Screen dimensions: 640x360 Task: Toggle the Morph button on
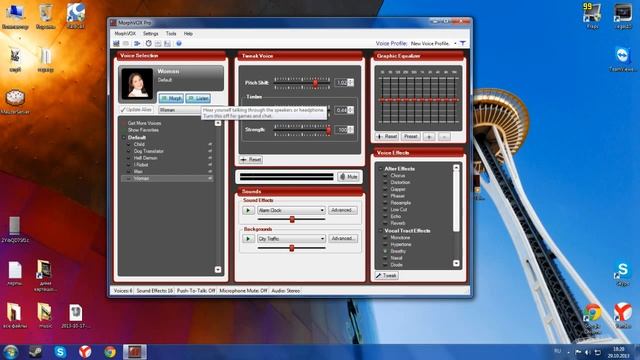171,98
